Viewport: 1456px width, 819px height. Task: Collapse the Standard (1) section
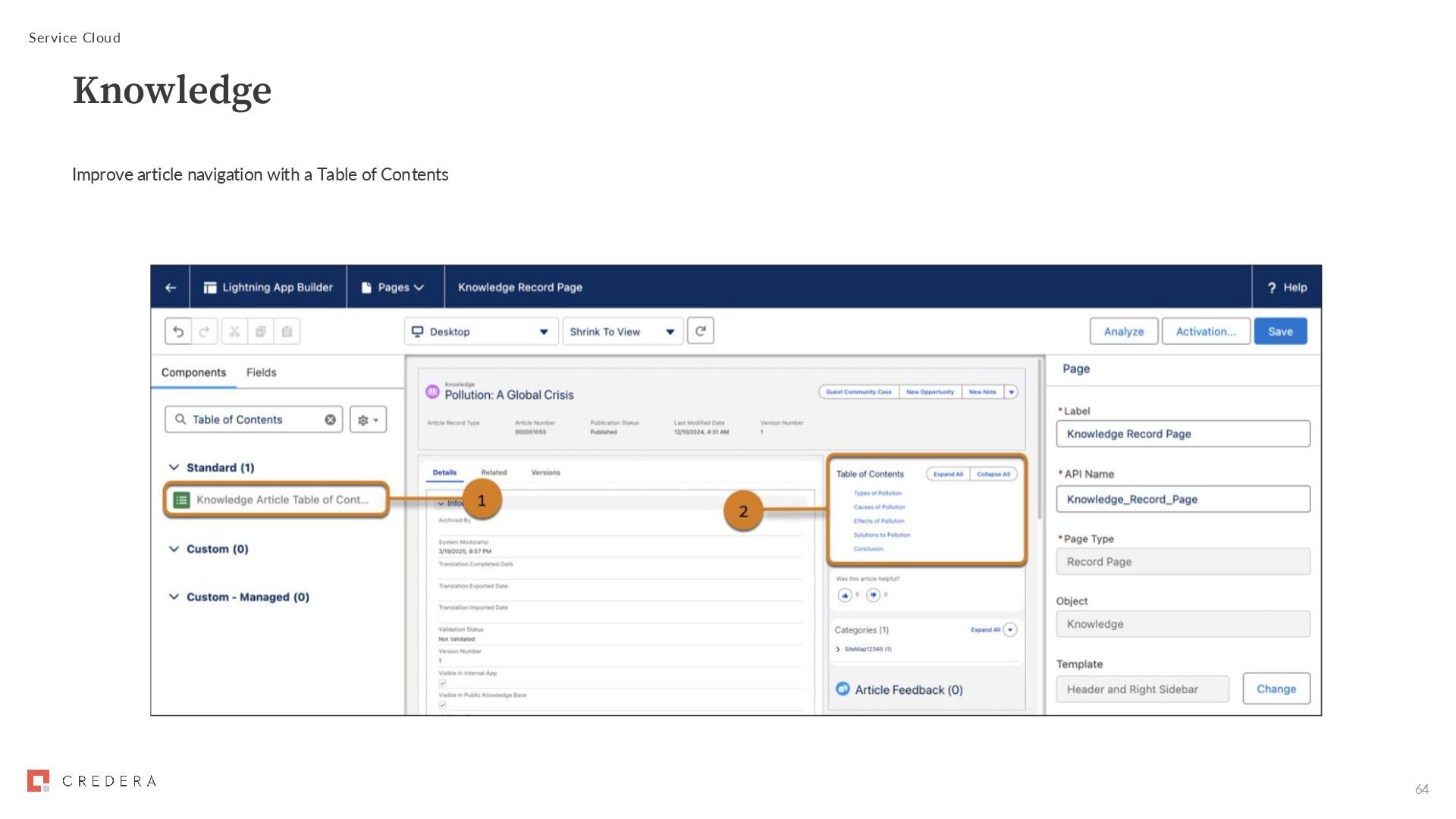coord(174,467)
